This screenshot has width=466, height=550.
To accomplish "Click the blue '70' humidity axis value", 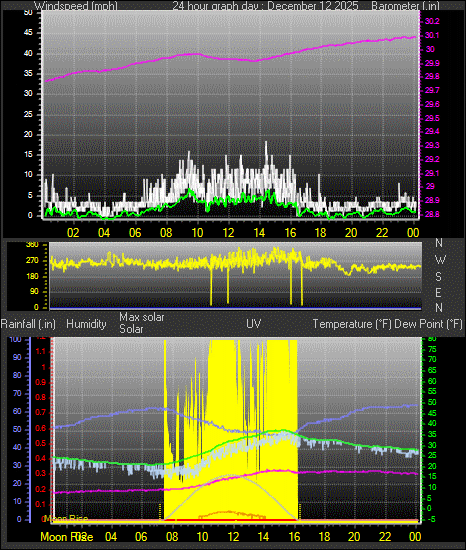I will tap(17, 393).
